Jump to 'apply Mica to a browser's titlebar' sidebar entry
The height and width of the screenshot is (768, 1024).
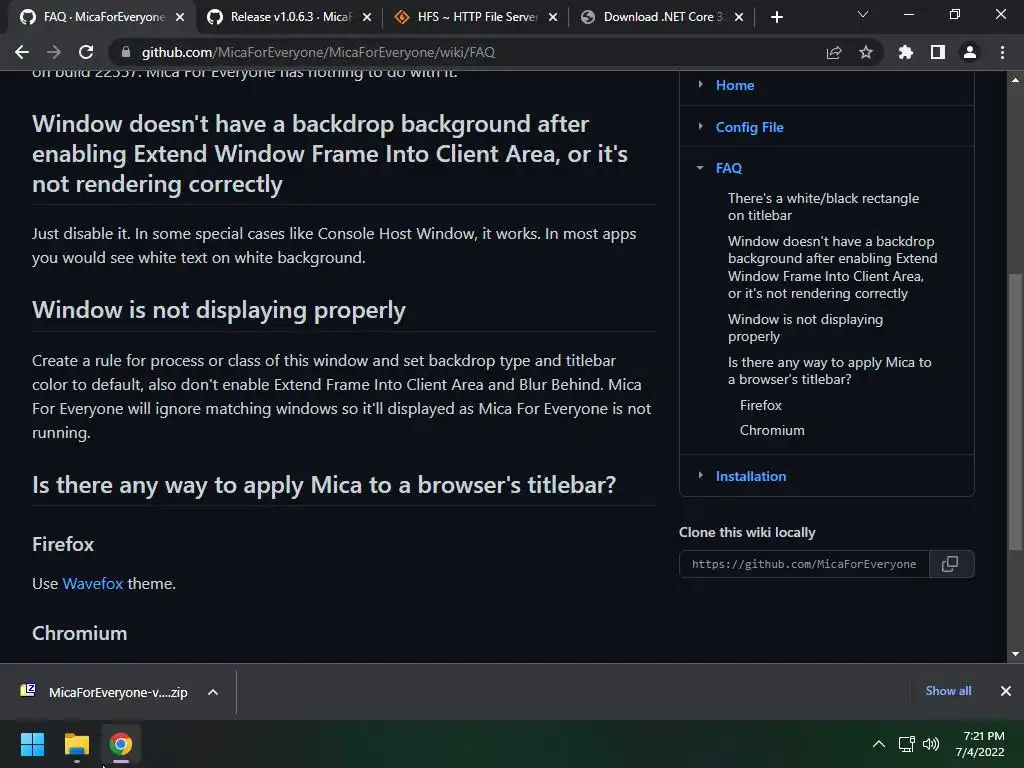point(829,370)
